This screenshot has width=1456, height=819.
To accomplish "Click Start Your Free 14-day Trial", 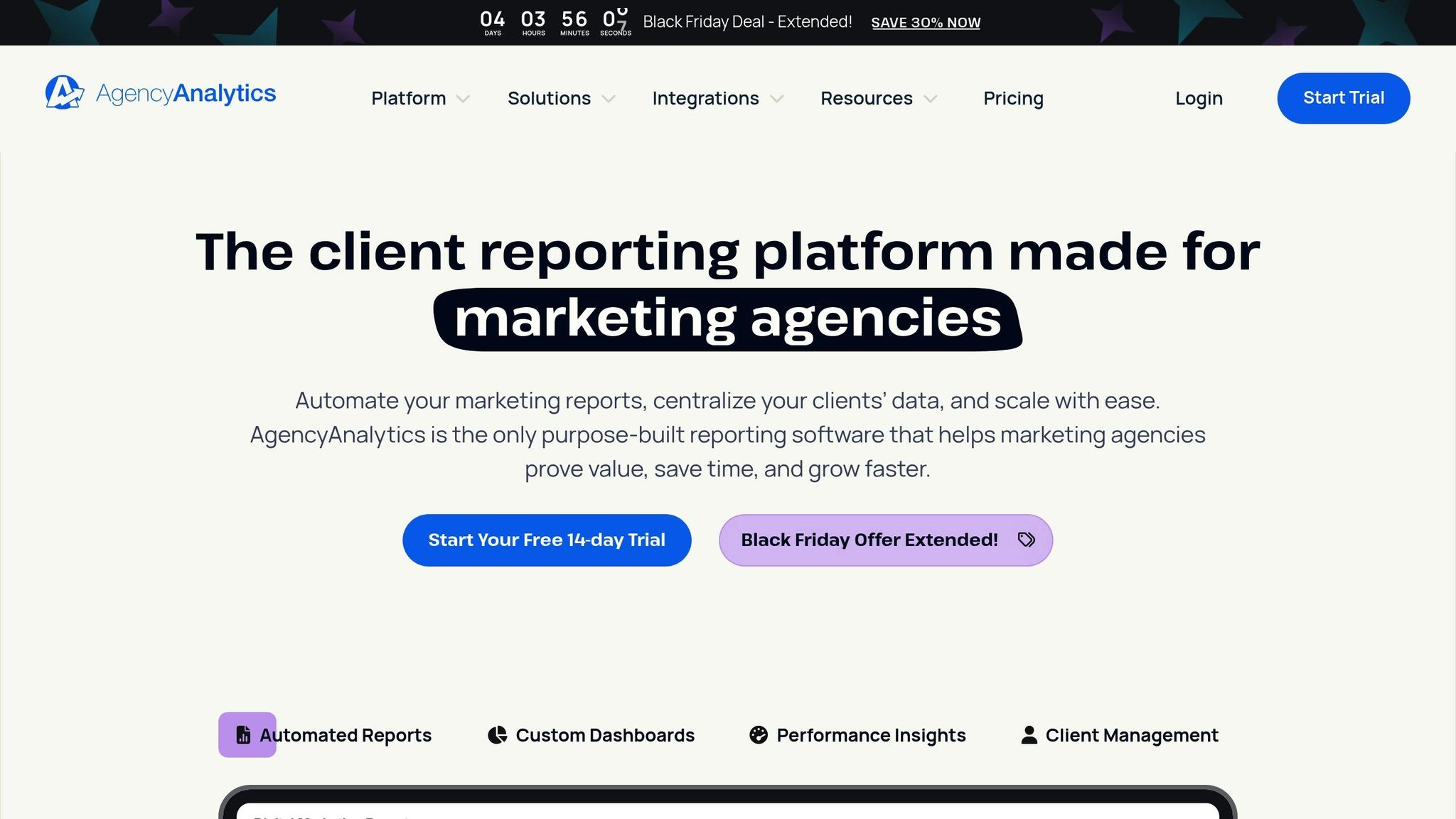I will [x=546, y=540].
